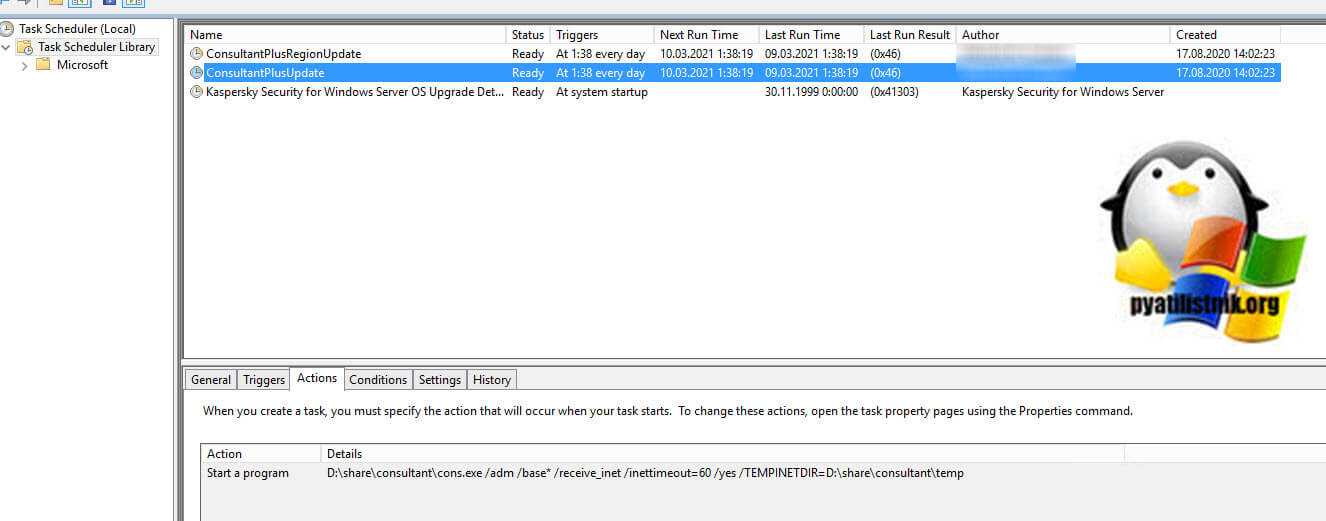The image size is (1326, 521).
Task: Click the Kaspersky Security for Windows Server author cell
Action: pos(1063,92)
